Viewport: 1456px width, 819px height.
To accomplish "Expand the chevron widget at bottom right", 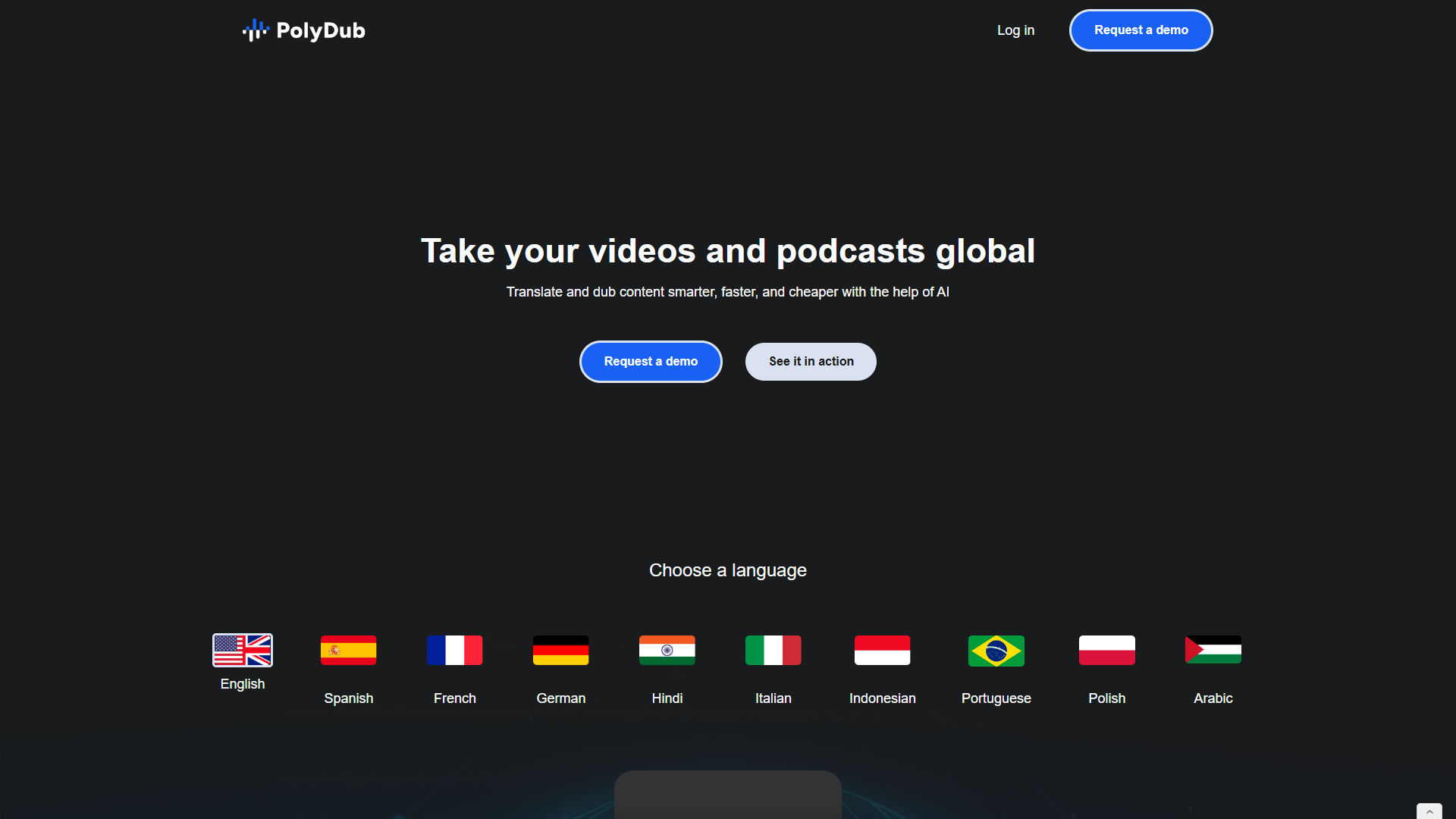I will 1429,811.
